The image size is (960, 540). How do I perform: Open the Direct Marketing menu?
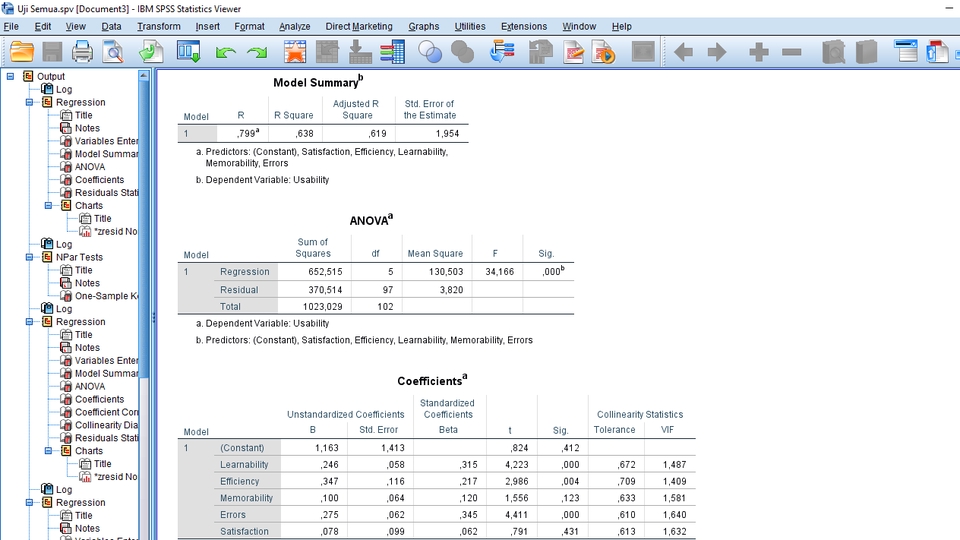(359, 26)
